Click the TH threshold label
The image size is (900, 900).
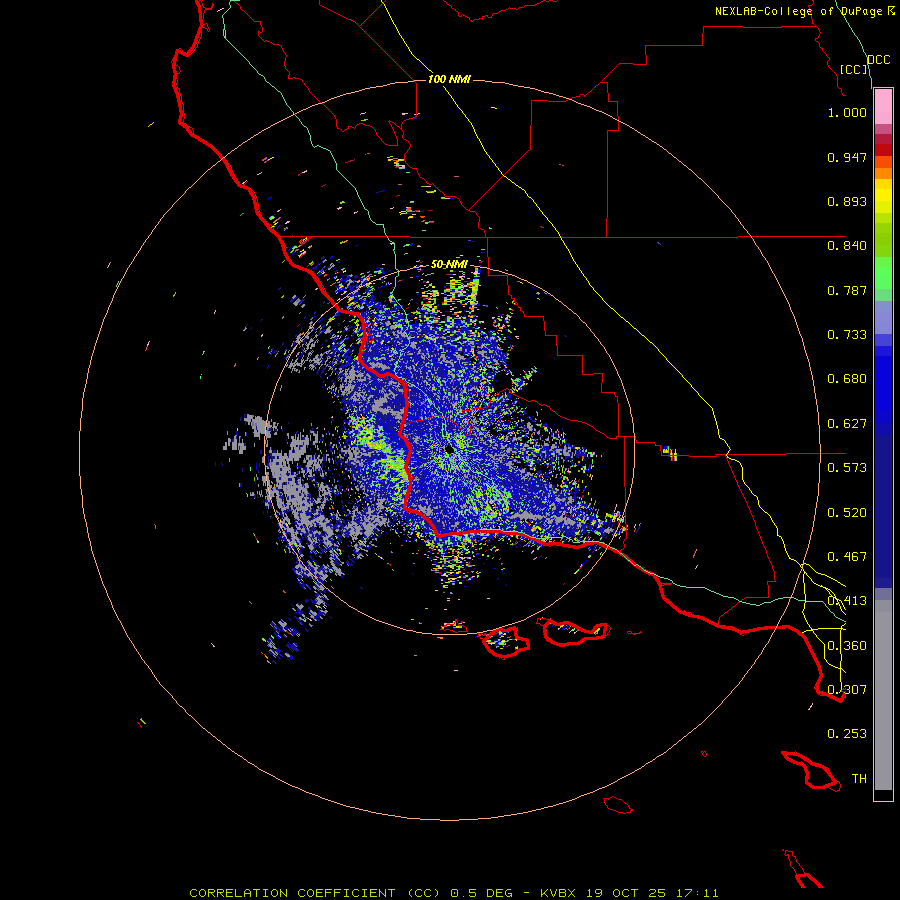click(x=859, y=779)
